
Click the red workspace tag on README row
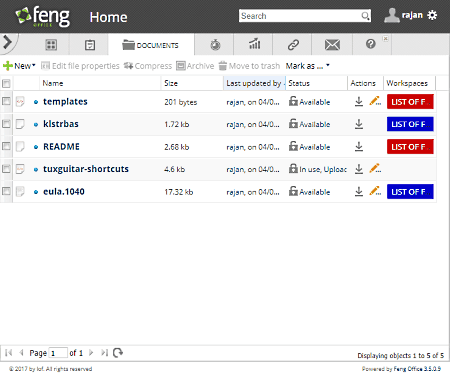(x=410, y=147)
